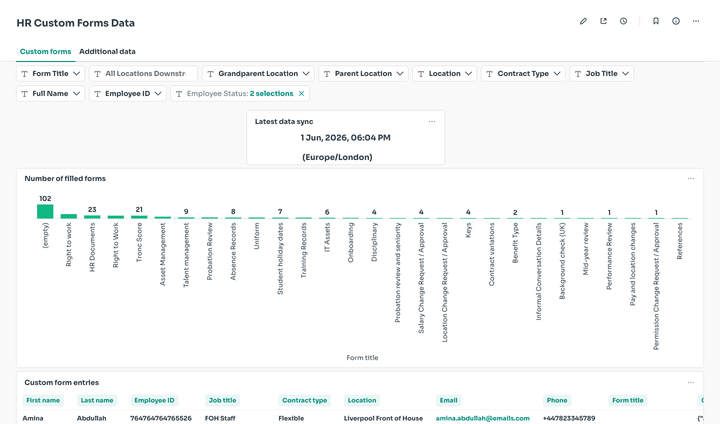Click the clock schedule icon
The height and width of the screenshot is (424, 720).
click(623, 21)
